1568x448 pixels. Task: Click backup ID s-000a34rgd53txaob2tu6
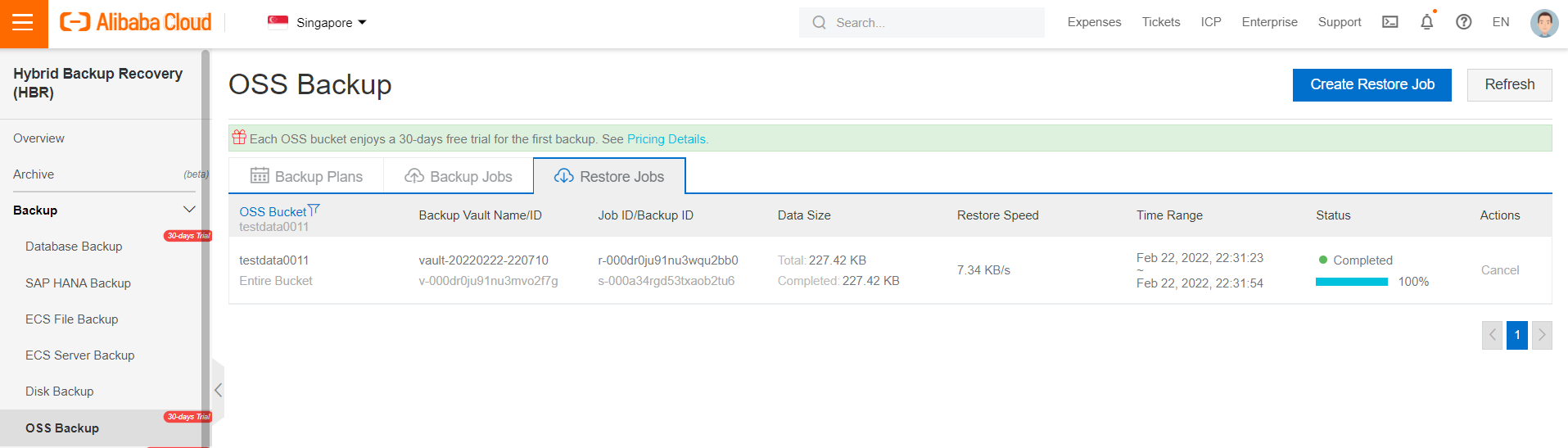click(666, 281)
